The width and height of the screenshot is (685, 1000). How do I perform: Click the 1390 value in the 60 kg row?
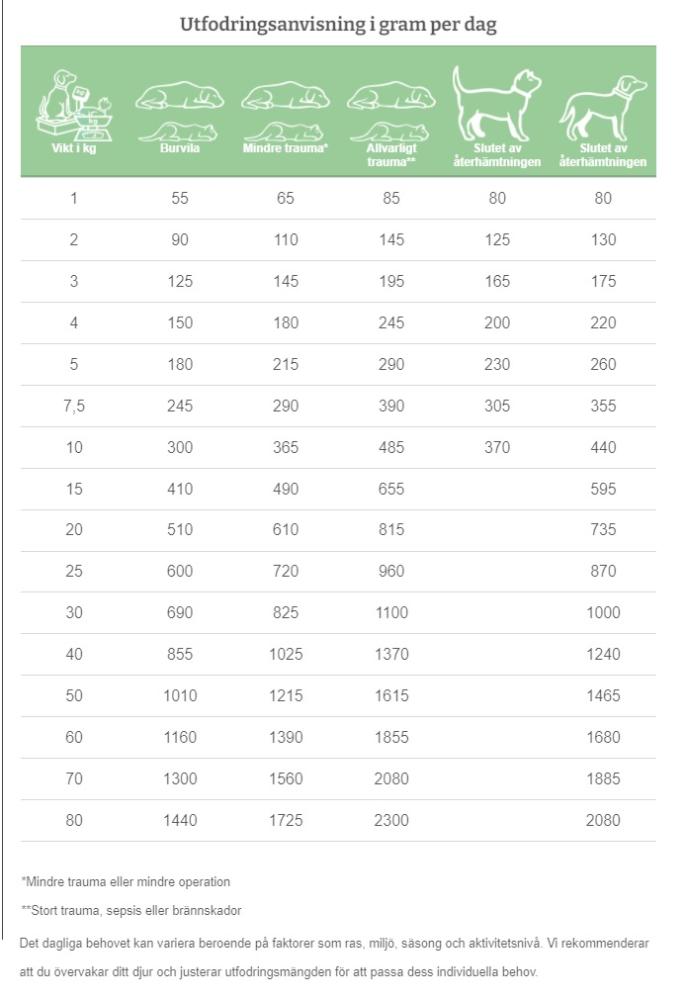[x=286, y=737]
